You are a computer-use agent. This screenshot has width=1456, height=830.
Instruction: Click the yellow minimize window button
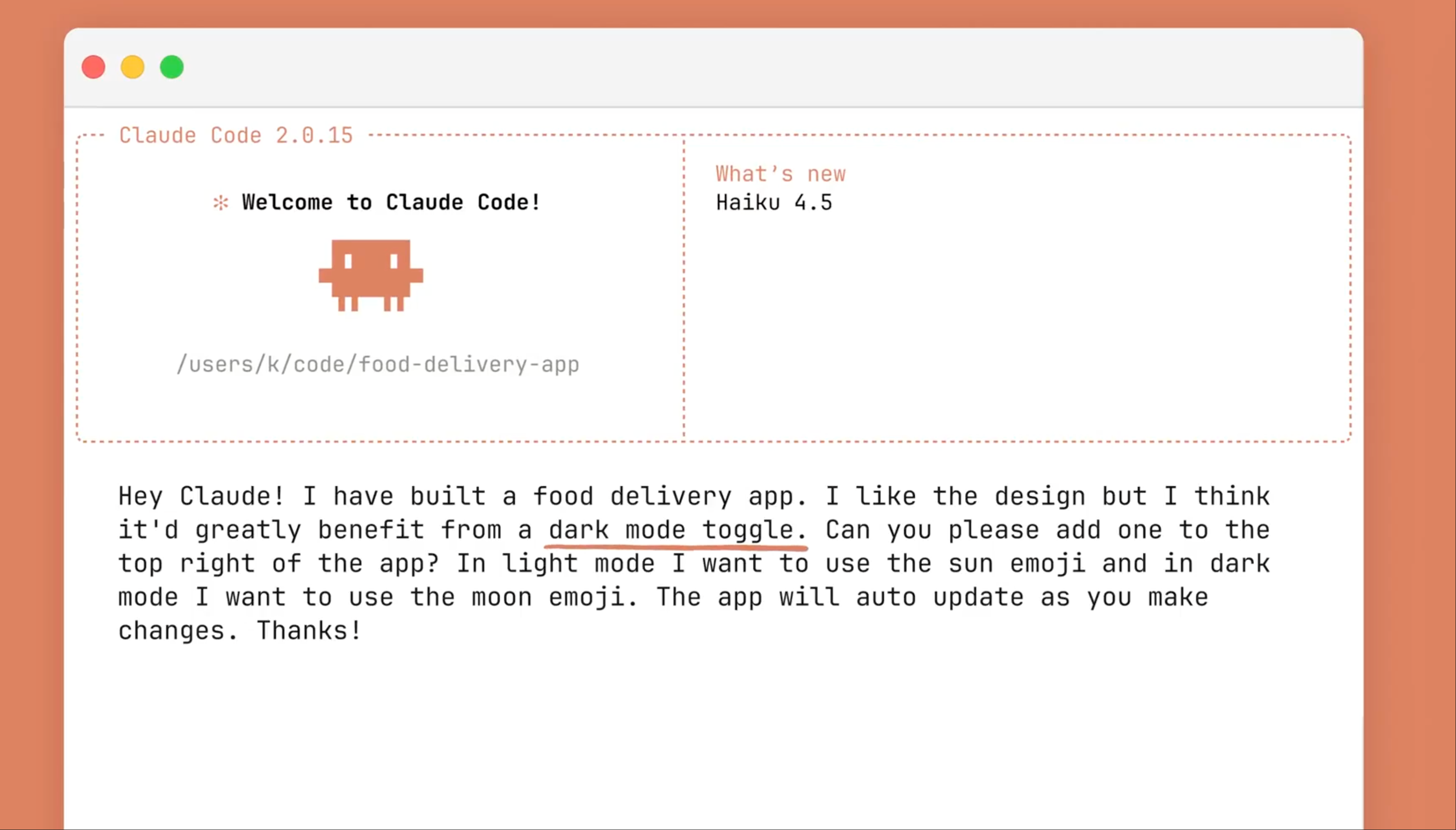132,67
